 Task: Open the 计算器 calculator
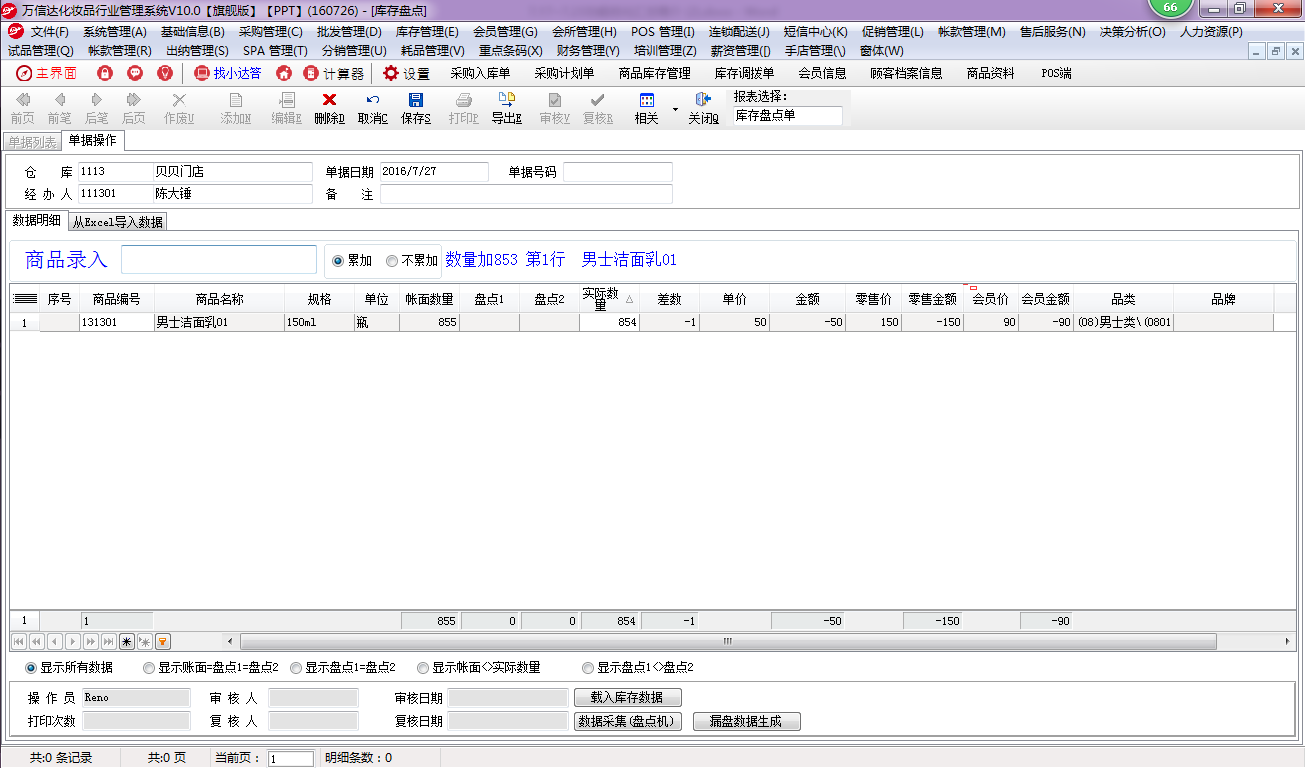tap(334, 73)
